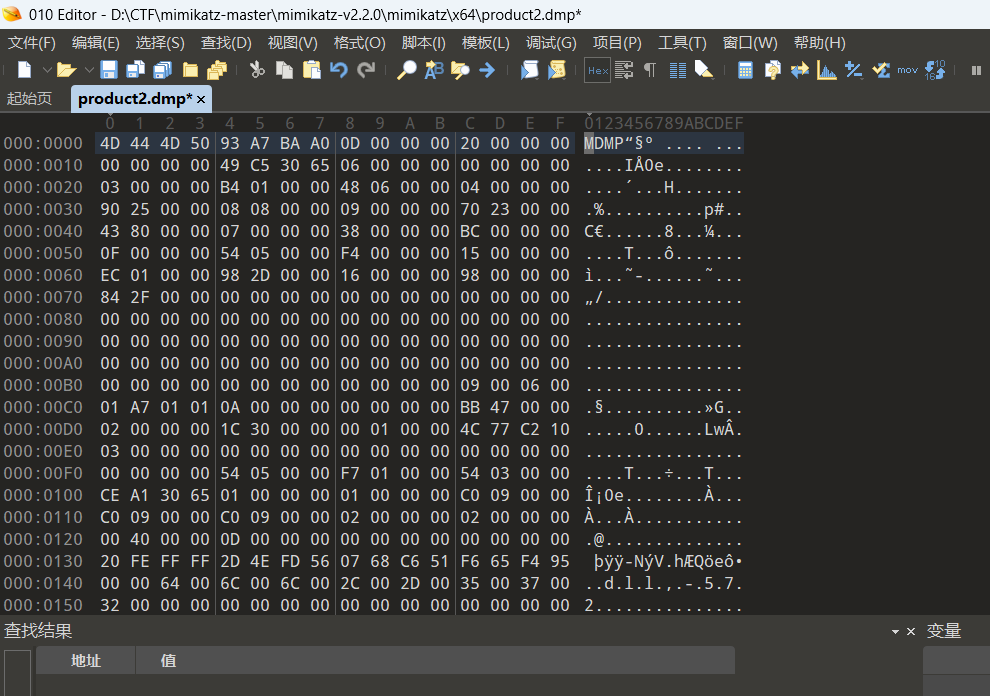Open the 模板(L) menu
This screenshot has height=696, width=990.
coord(485,43)
